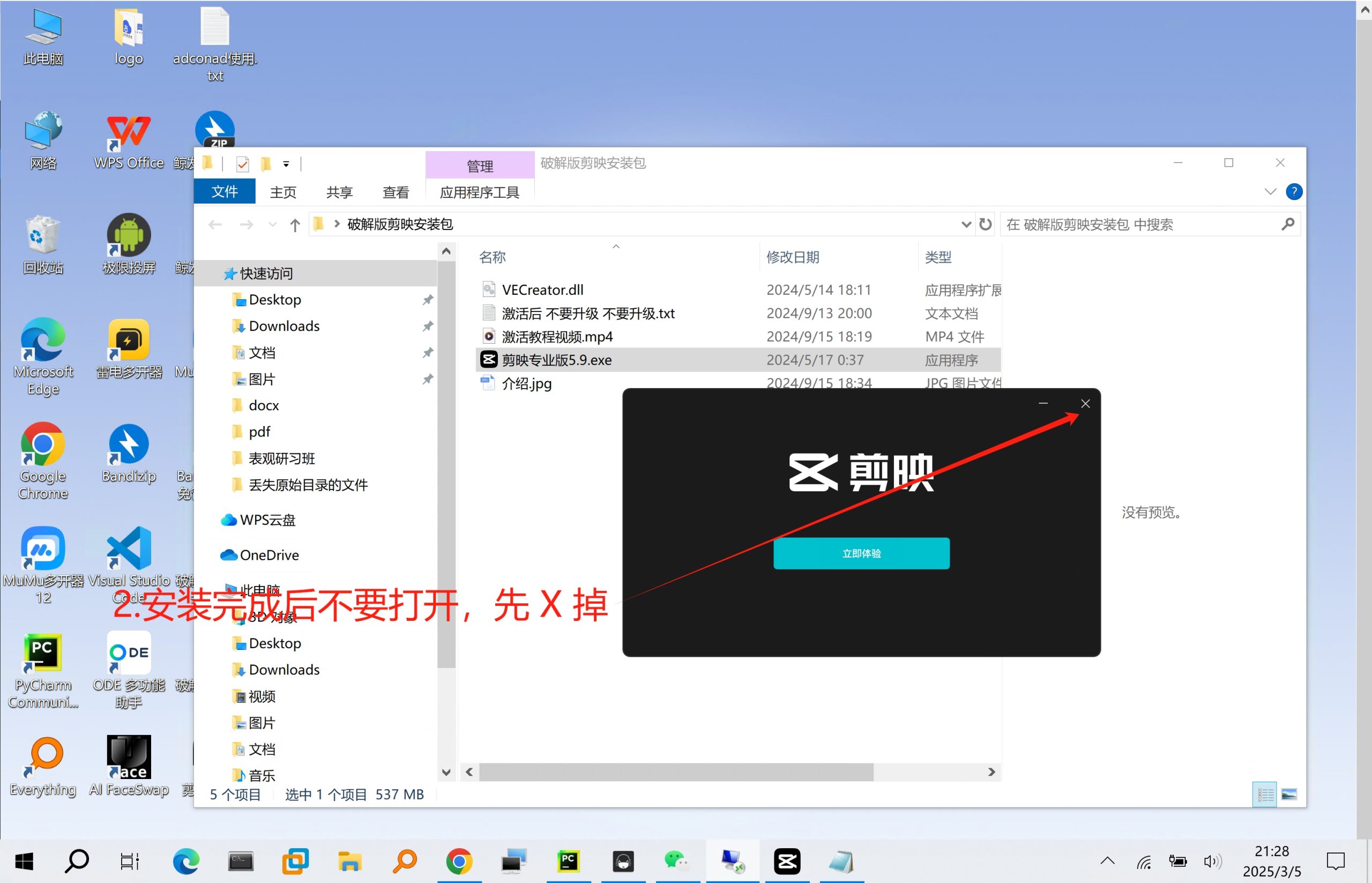The width and height of the screenshot is (1372, 883).
Task: Go up one folder level
Action: pos(295,225)
